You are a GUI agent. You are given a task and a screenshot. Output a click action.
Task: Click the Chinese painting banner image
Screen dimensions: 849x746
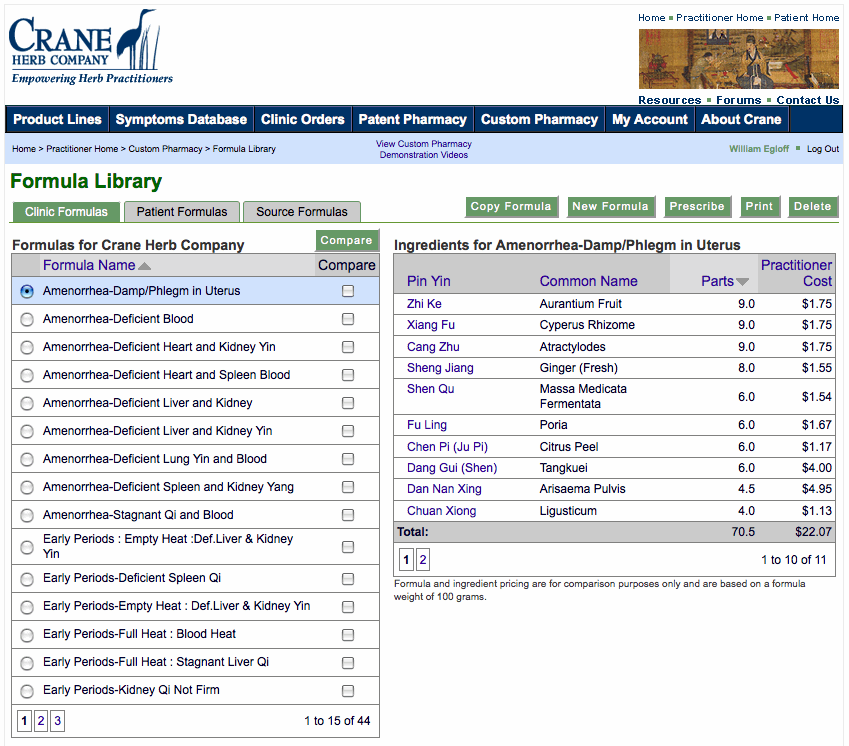click(x=738, y=59)
